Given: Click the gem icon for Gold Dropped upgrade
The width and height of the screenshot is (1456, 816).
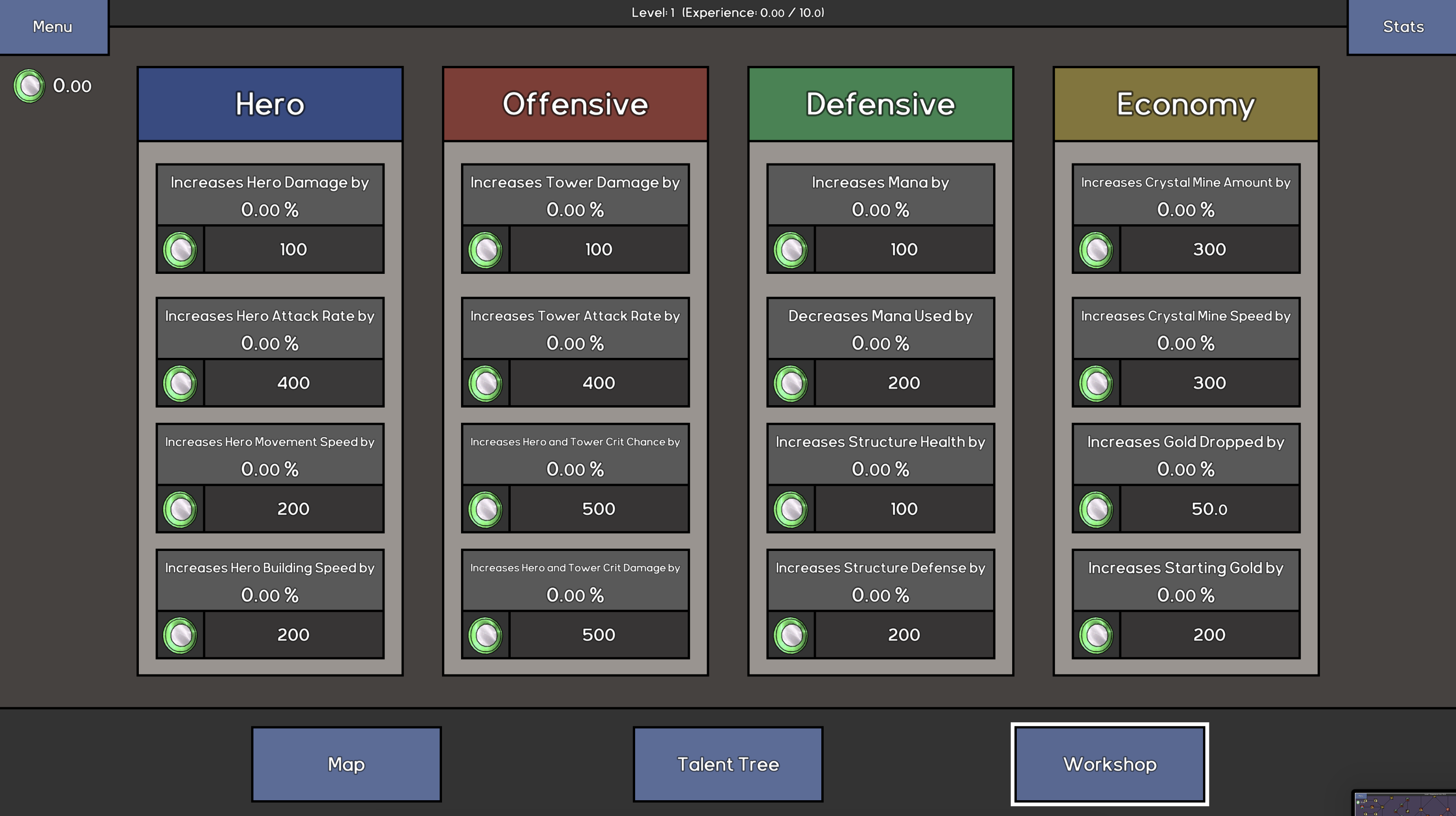Looking at the screenshot, I should [x=1096, y=509].
